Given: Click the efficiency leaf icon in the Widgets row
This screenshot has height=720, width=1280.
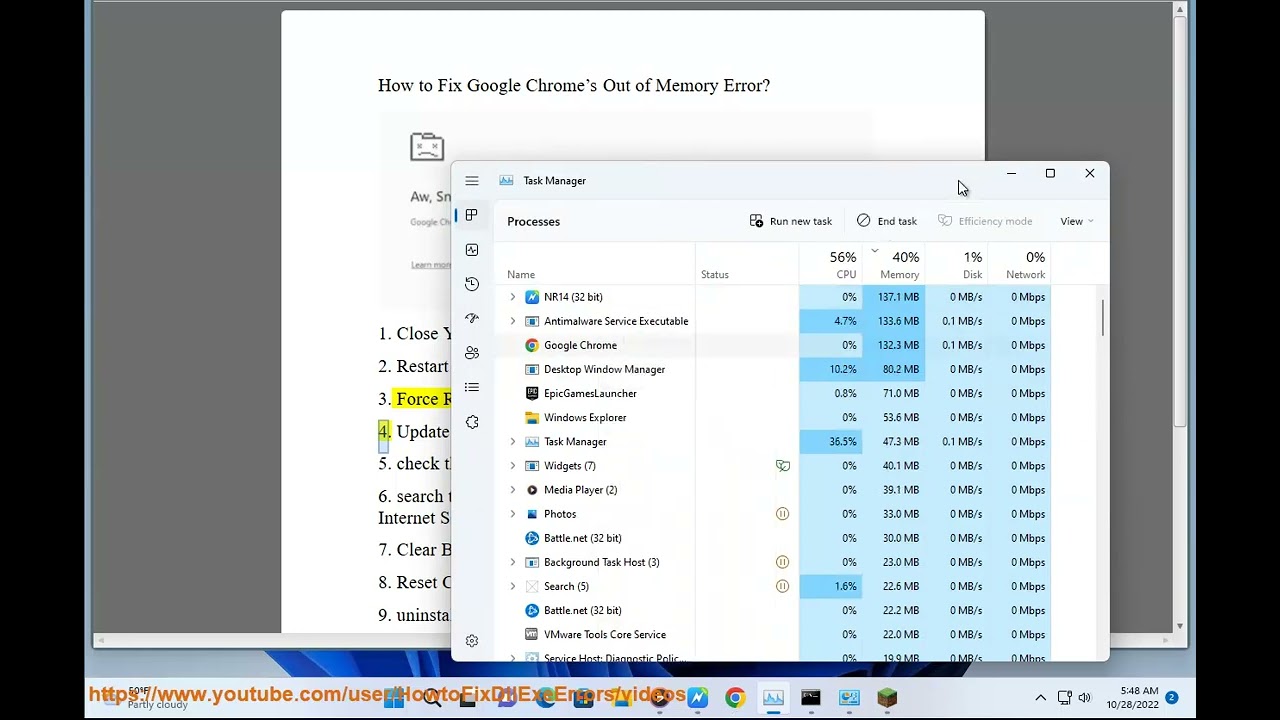Looking at the screenshot, I should click(783, 466).
